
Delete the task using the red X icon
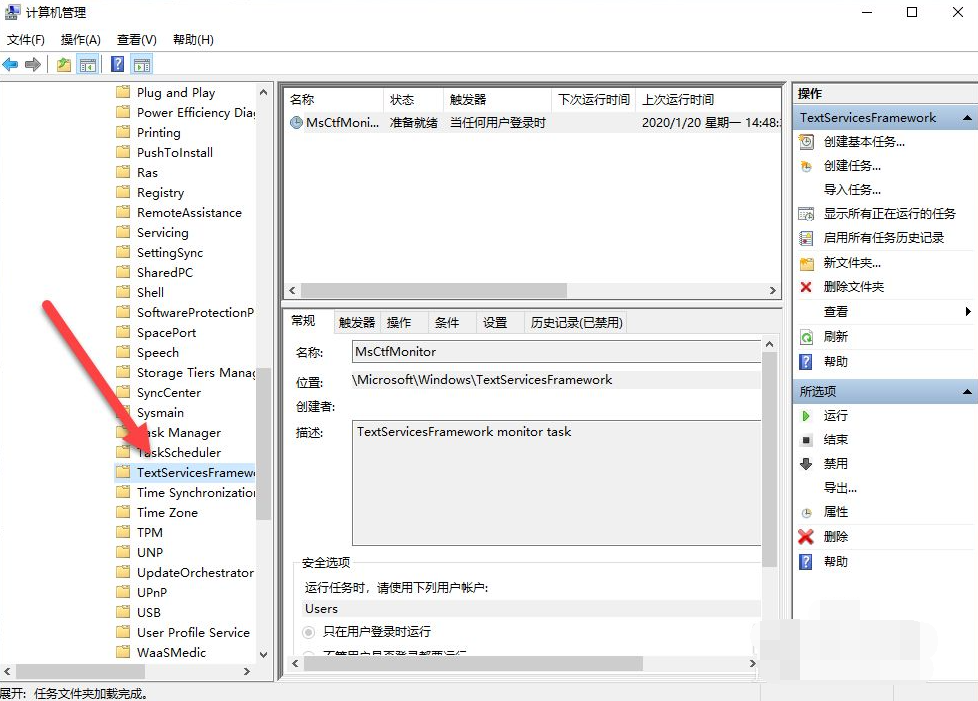click(x=805, y=535)
